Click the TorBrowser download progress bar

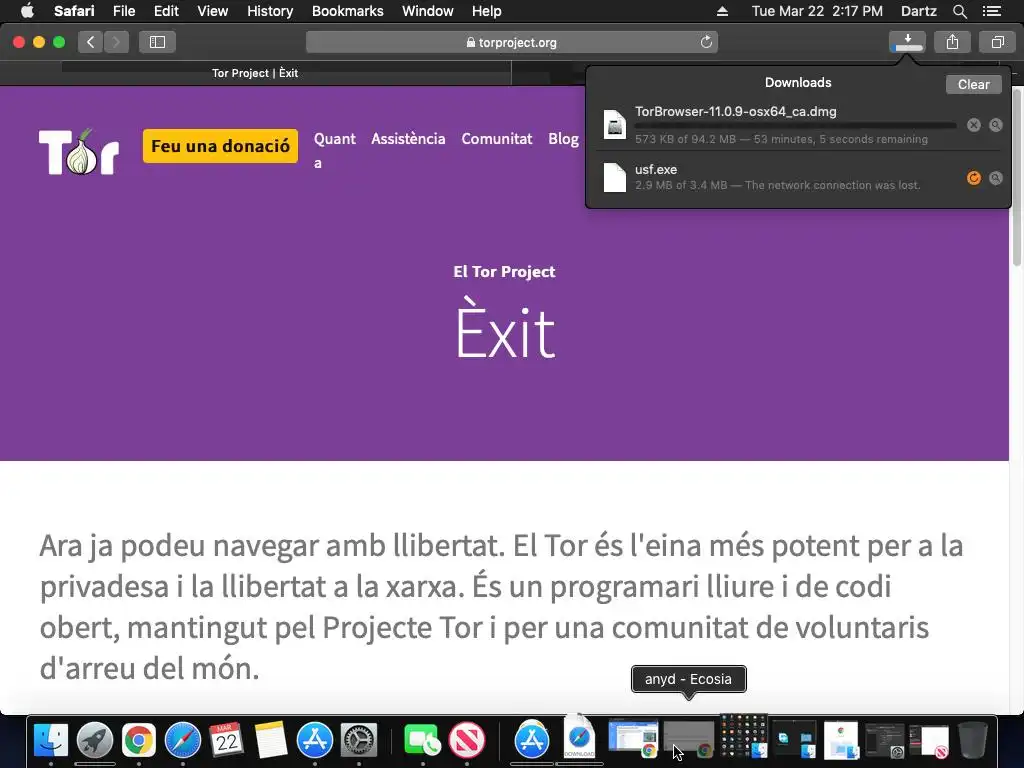pos(795,125)
